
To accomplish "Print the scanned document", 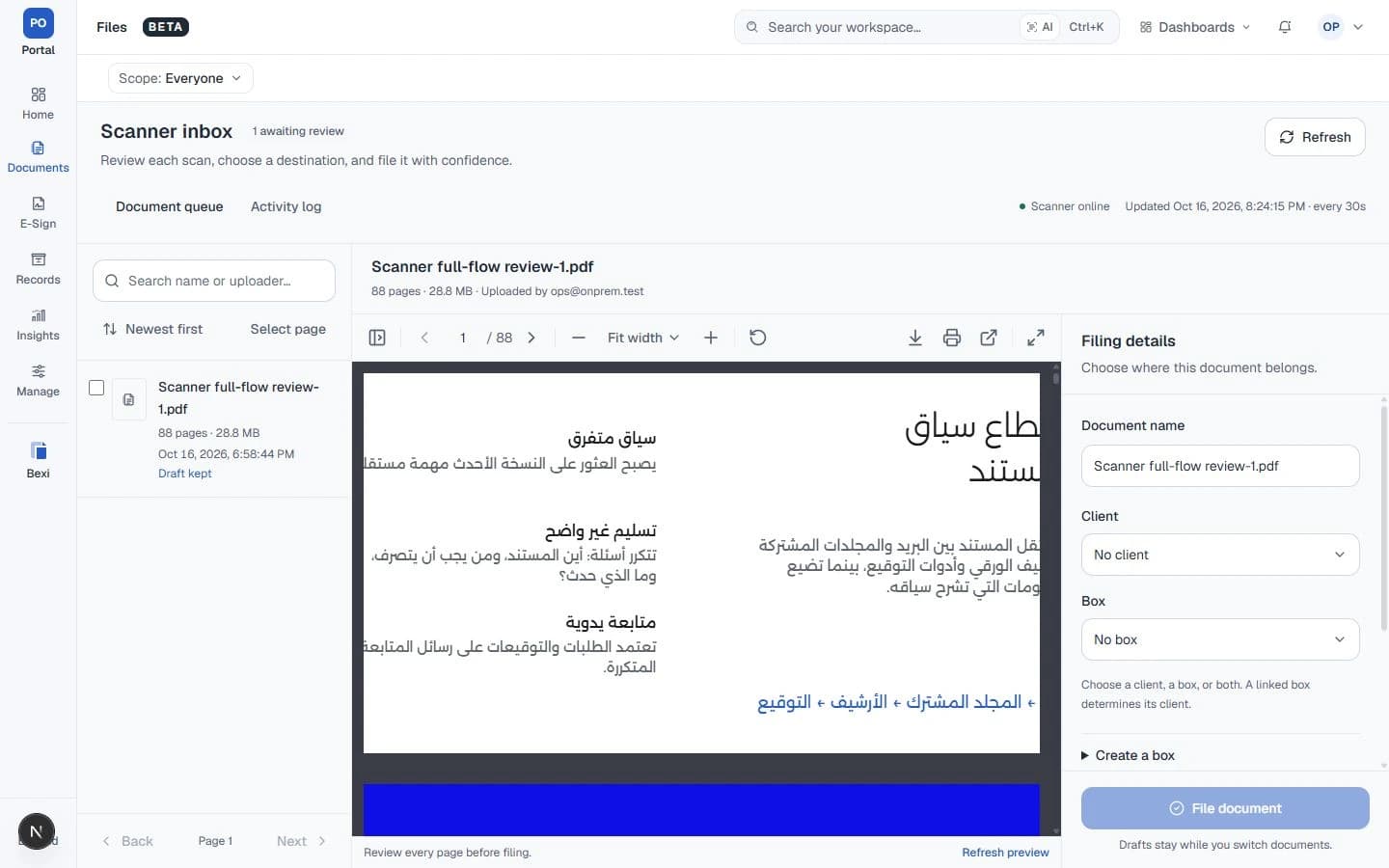I will coord(952,338).
